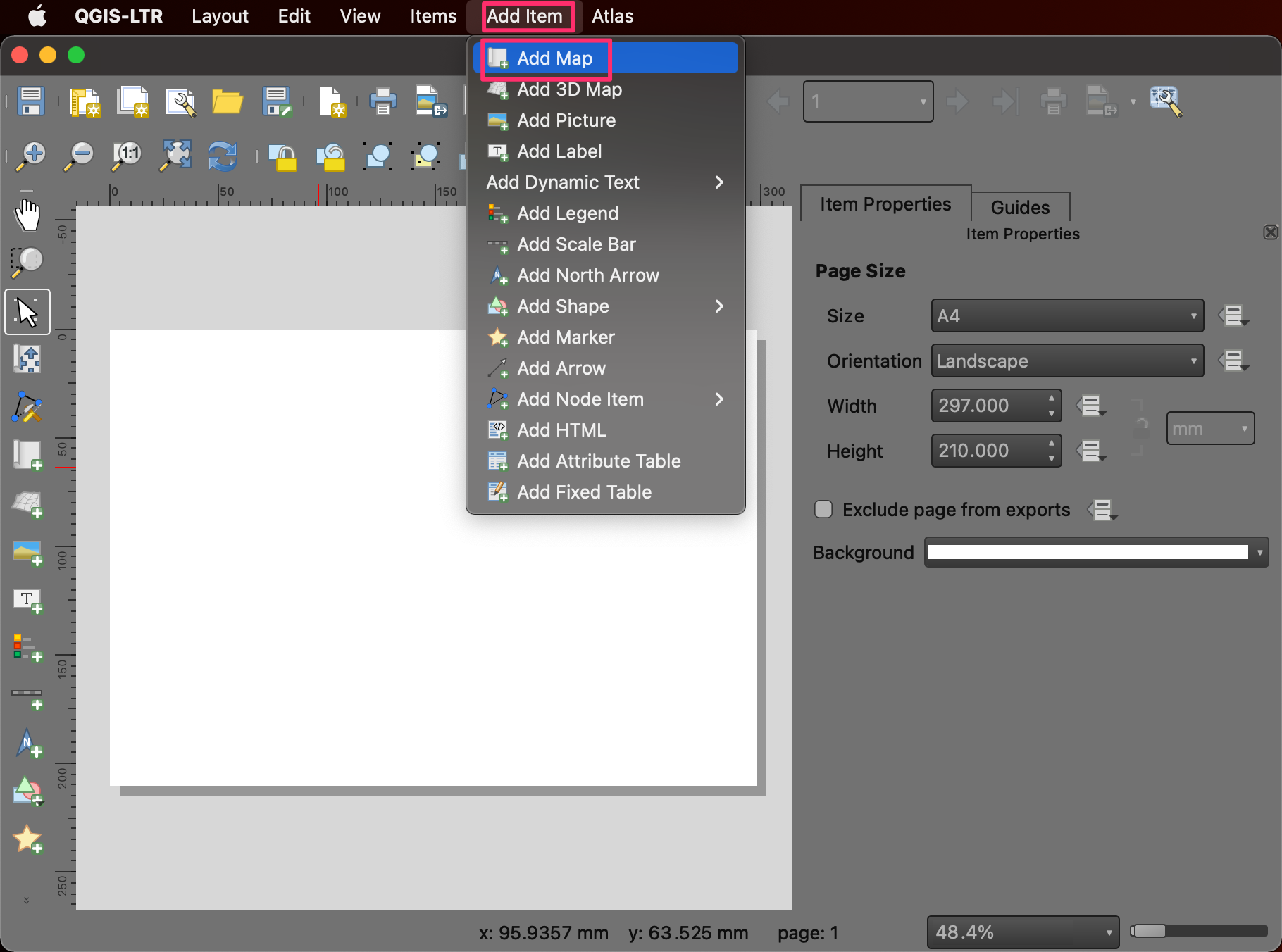Expand the Add Shape submenu

[606, 306]
